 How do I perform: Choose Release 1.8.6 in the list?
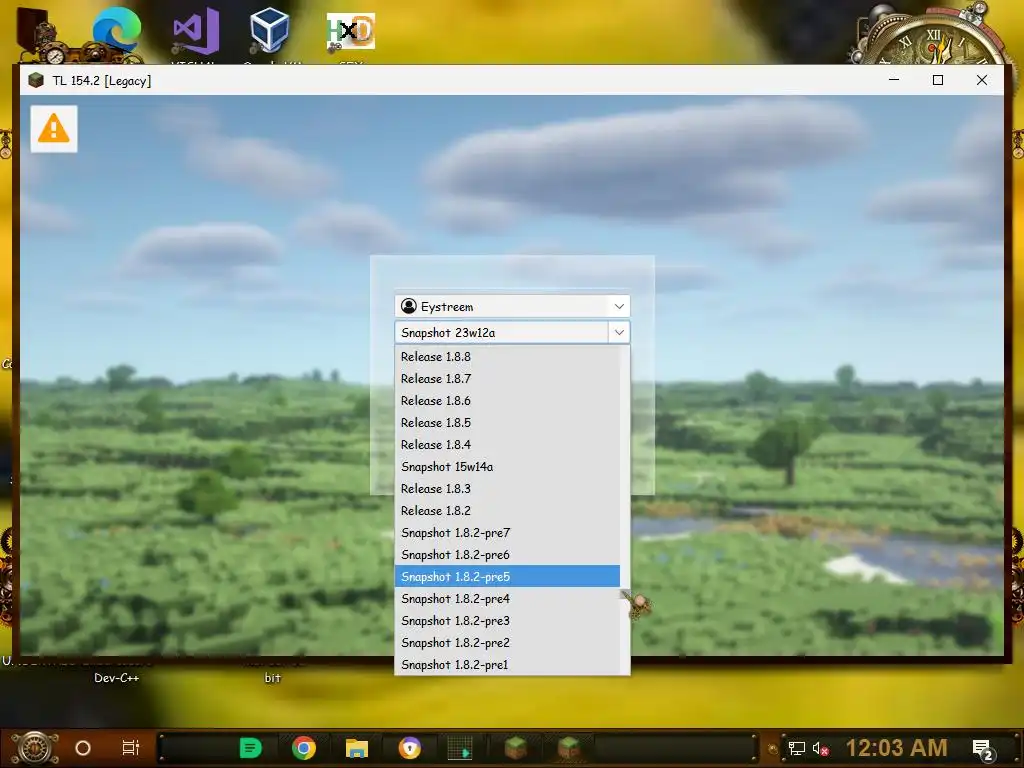507,401
